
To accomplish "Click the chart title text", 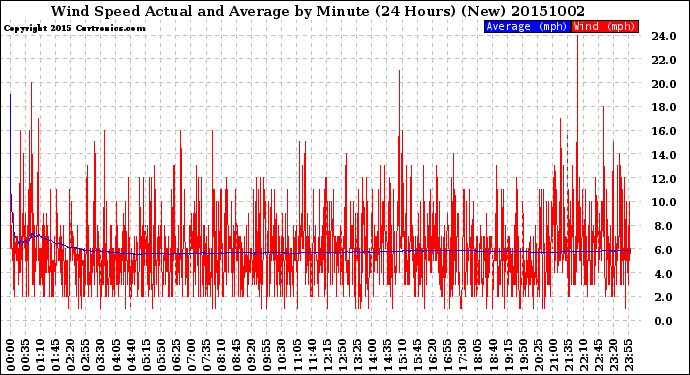I will click(318, 11).
